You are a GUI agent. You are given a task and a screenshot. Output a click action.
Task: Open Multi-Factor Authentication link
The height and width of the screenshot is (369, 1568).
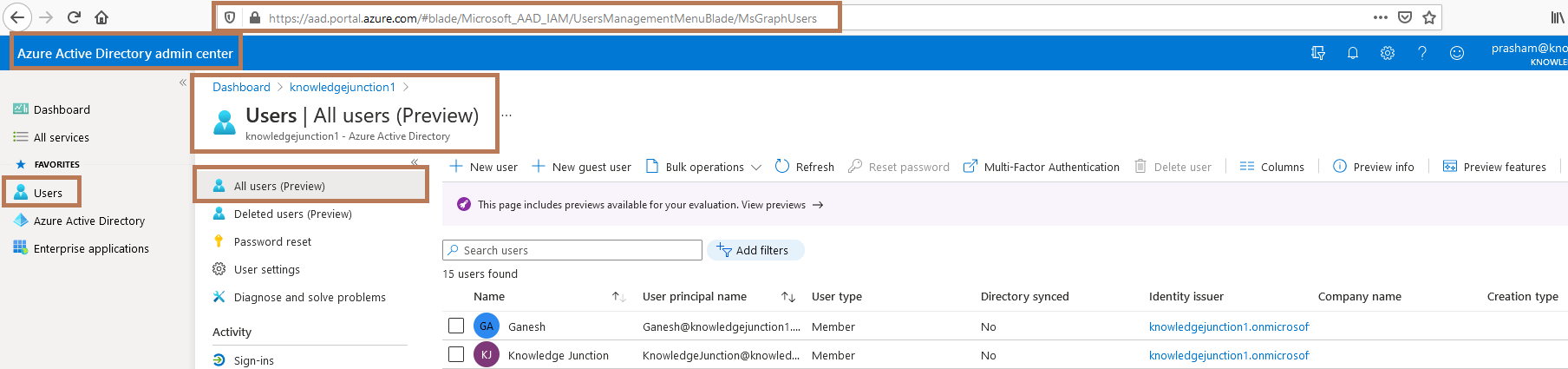pyautogui.click(x=1042, y=167)
